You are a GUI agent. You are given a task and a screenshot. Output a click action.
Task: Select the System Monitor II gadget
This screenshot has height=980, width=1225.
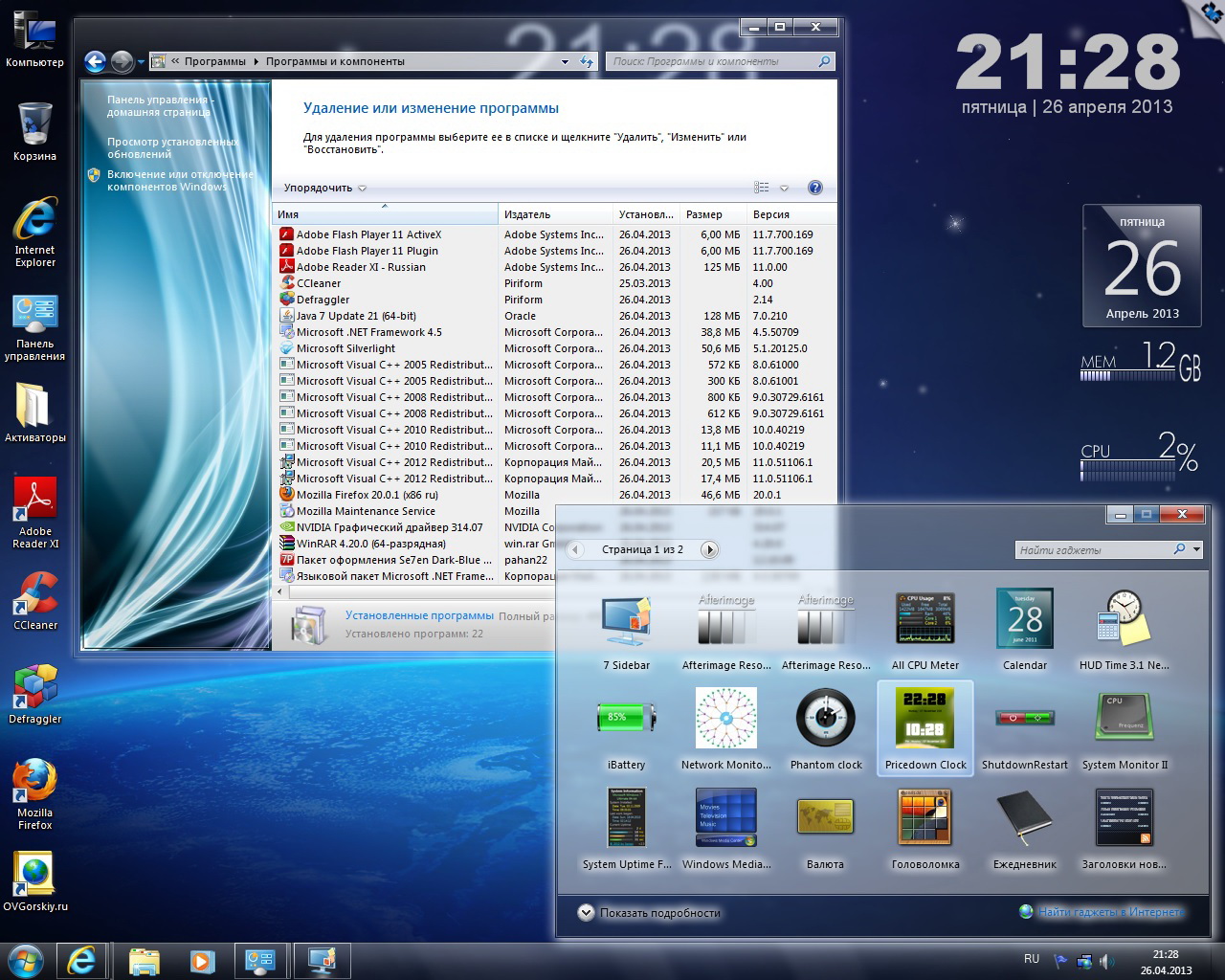1125,729
